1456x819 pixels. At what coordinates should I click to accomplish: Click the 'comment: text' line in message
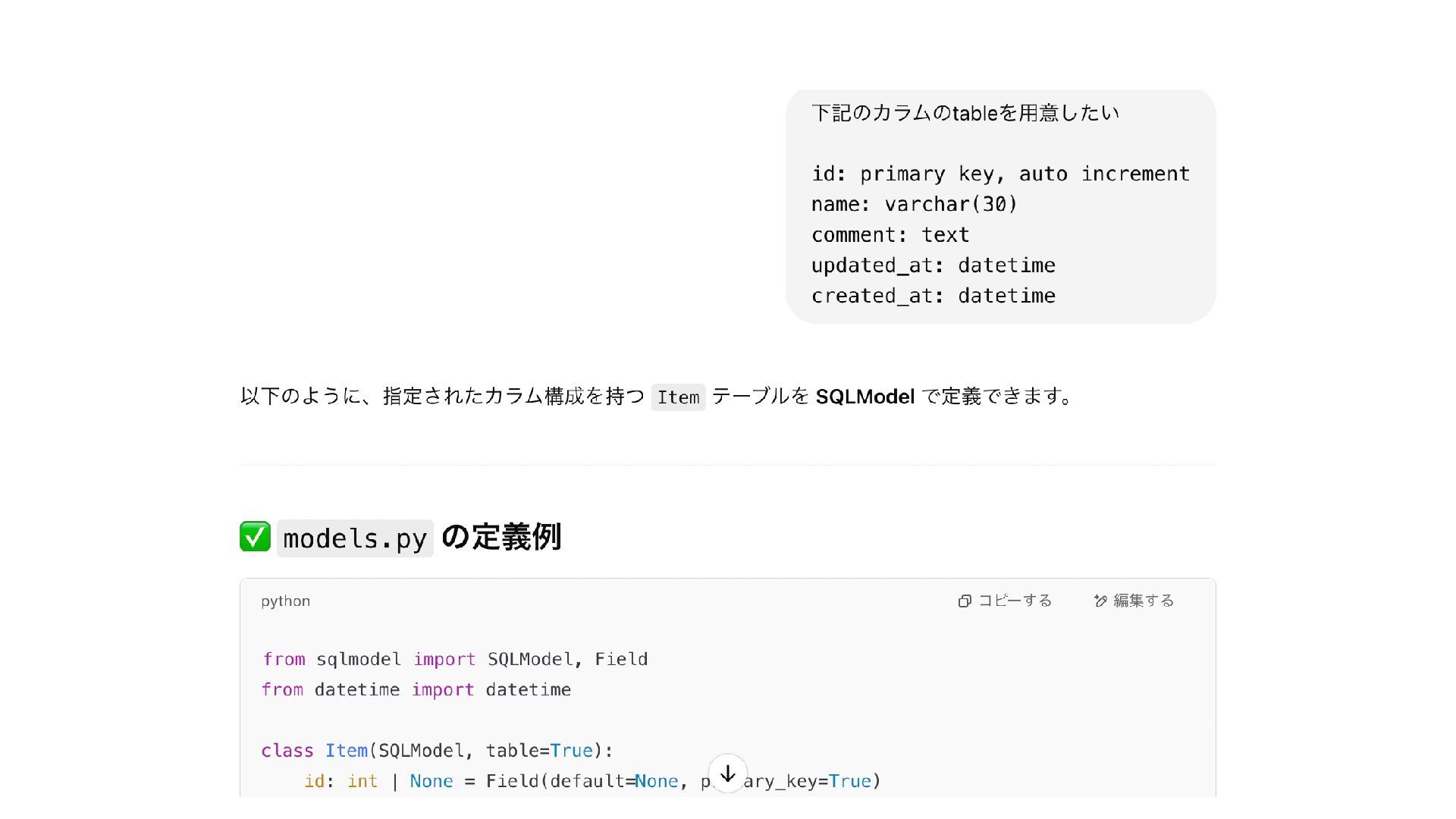890,235
